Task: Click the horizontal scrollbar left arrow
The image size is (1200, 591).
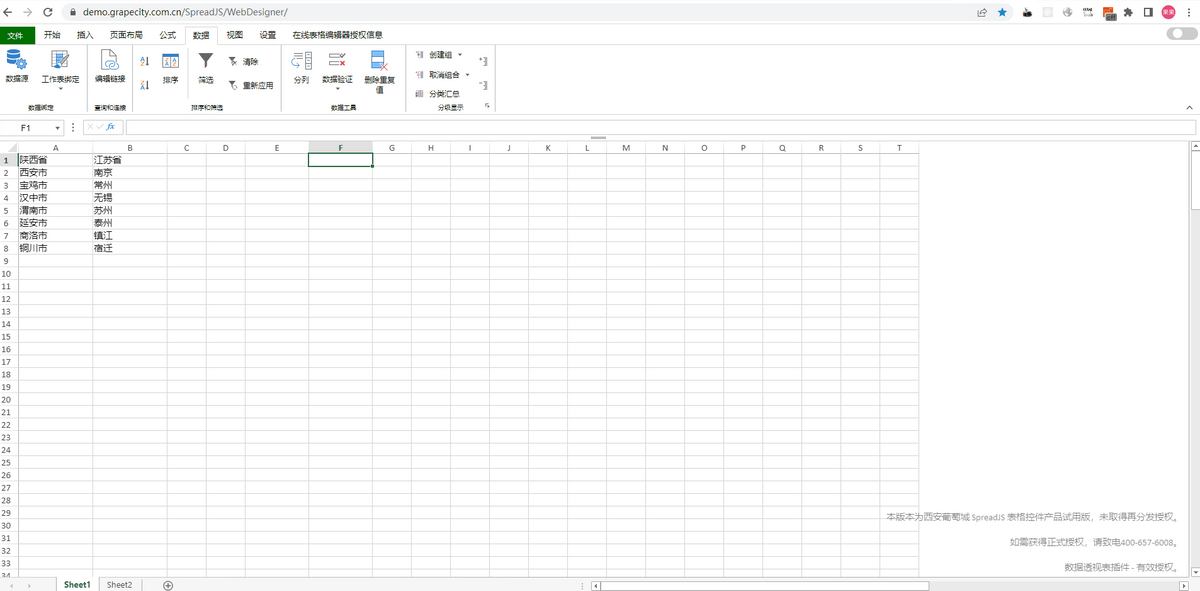Action: [x=596, y=586]
